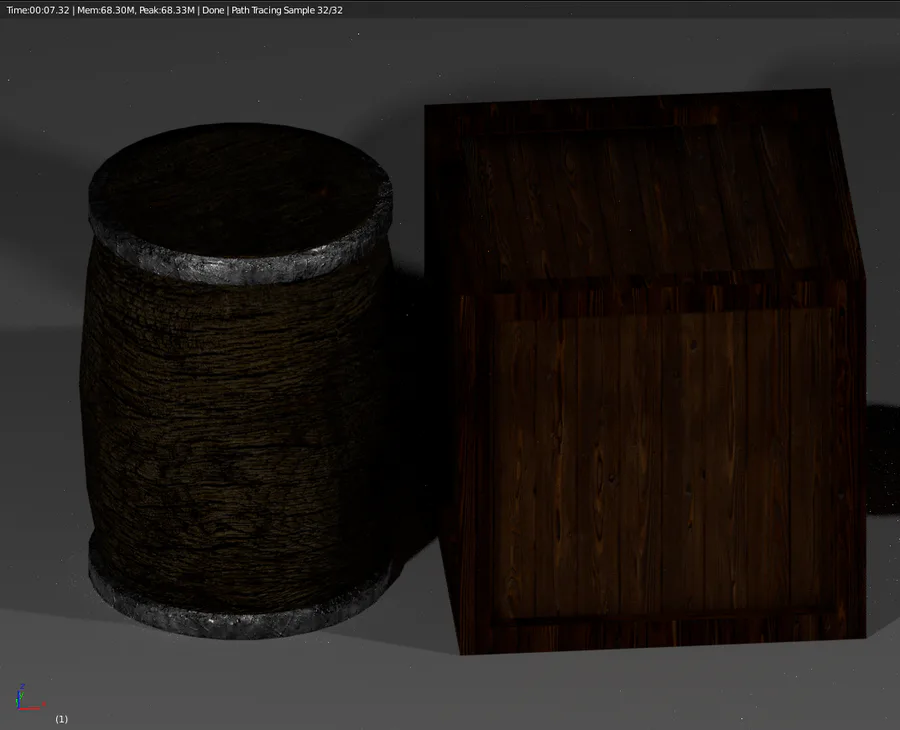Click the memory readout 'Mem:68.30M, Peak:68.33M'
Image resolution: width=900 pixels, height=730 pixels.
tap(136, 10)
